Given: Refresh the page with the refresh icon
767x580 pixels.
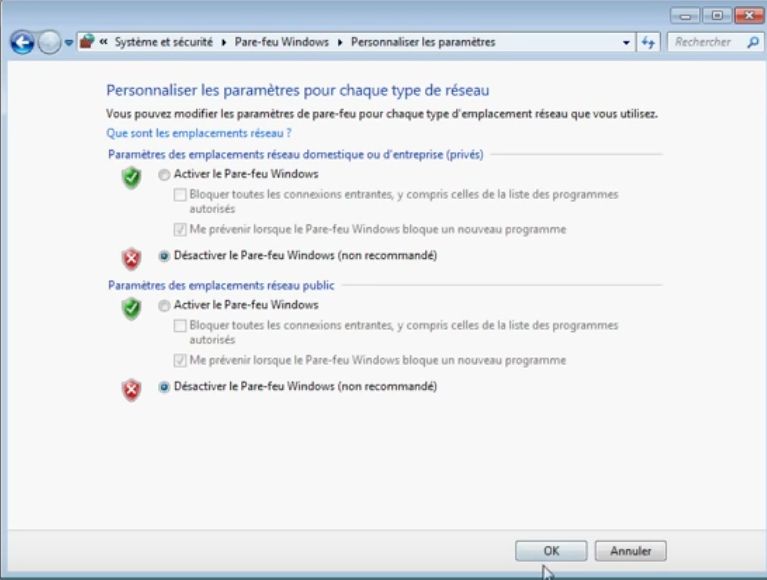Looking at the screenshot, I should (648, 43).
